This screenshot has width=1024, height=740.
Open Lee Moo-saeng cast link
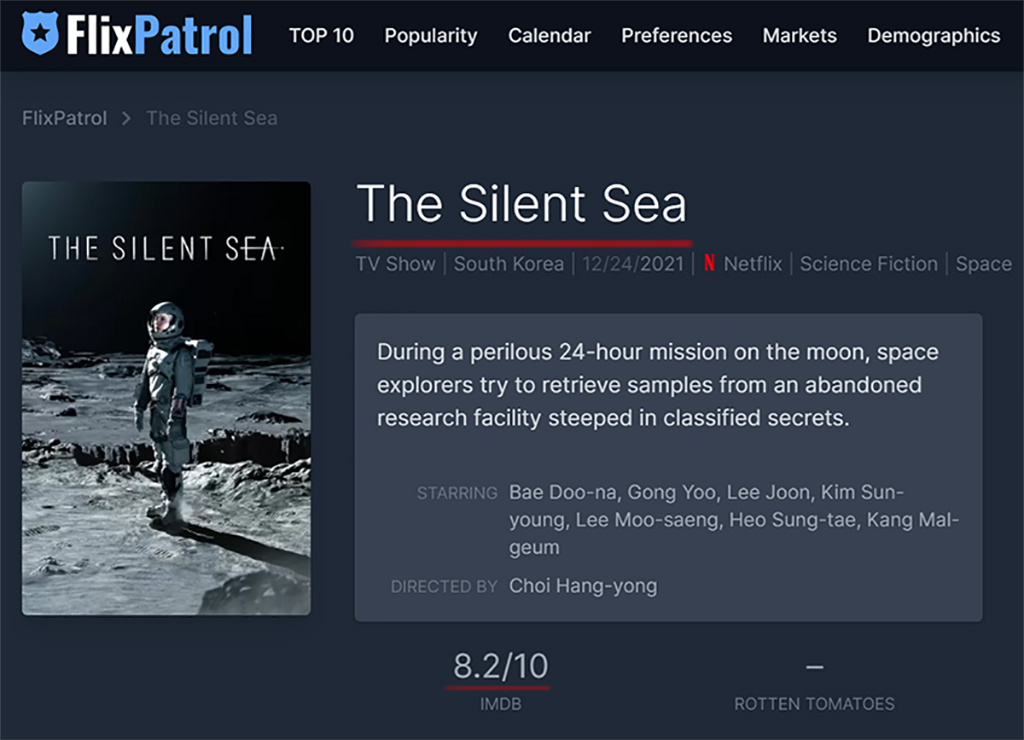pos(647,520)
